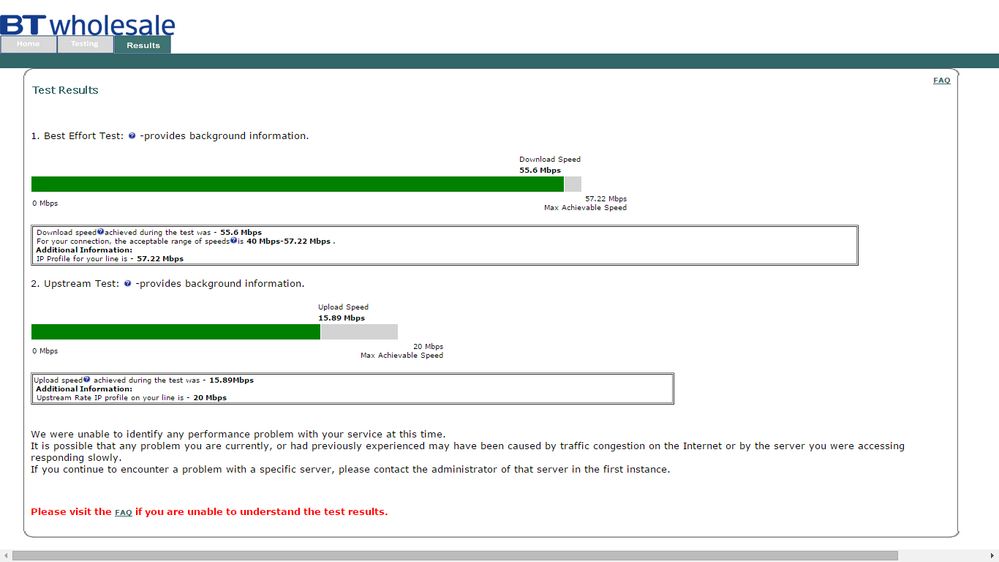Open the Home tab
999x562 pixels.
(28, 44)
